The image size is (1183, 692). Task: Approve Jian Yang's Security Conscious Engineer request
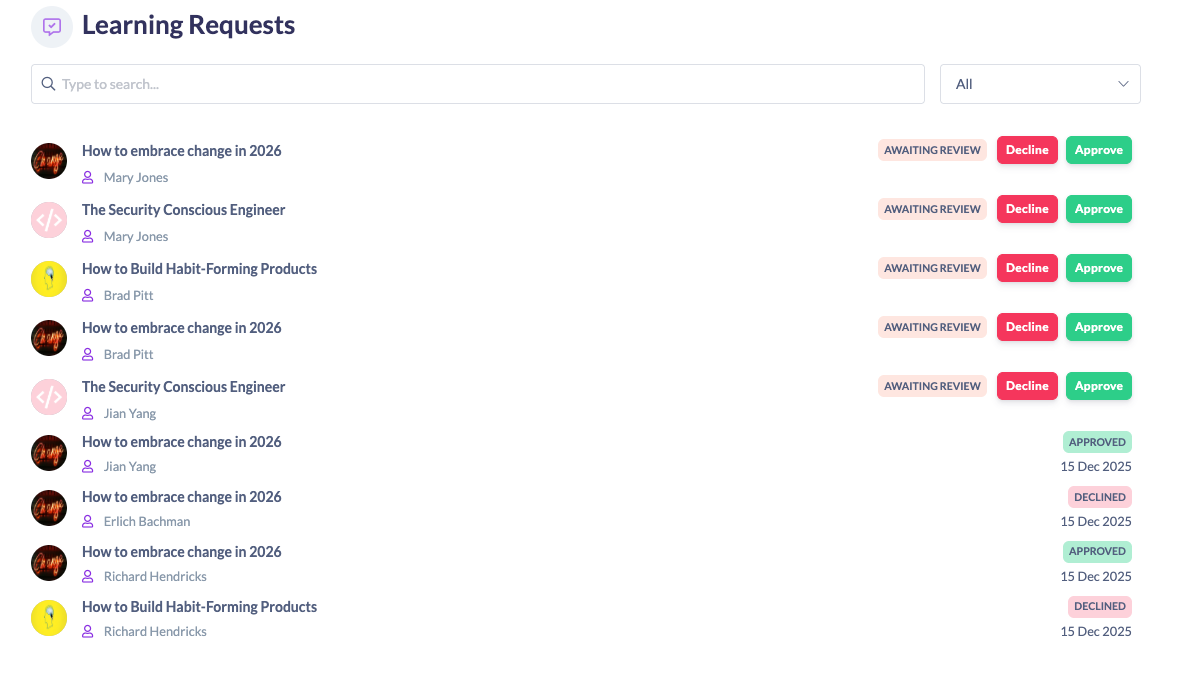1098,386
